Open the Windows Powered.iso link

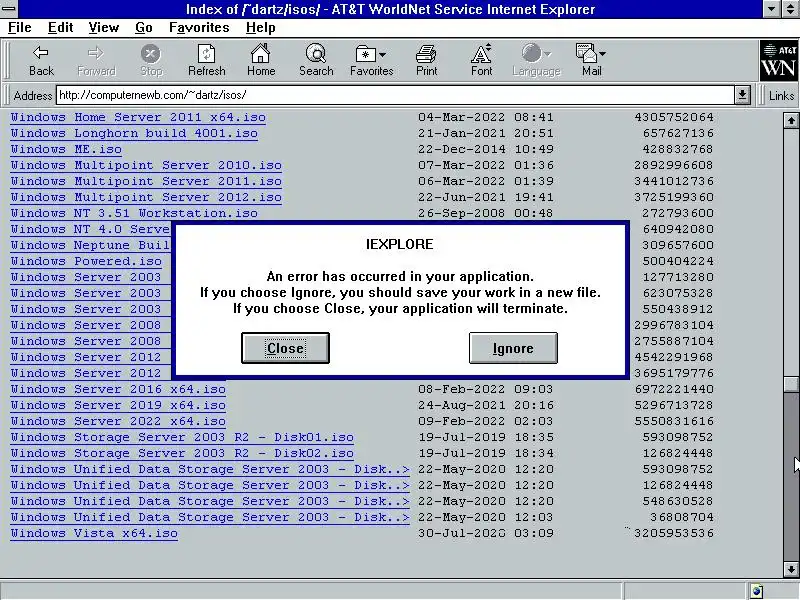tap(86, 261)
